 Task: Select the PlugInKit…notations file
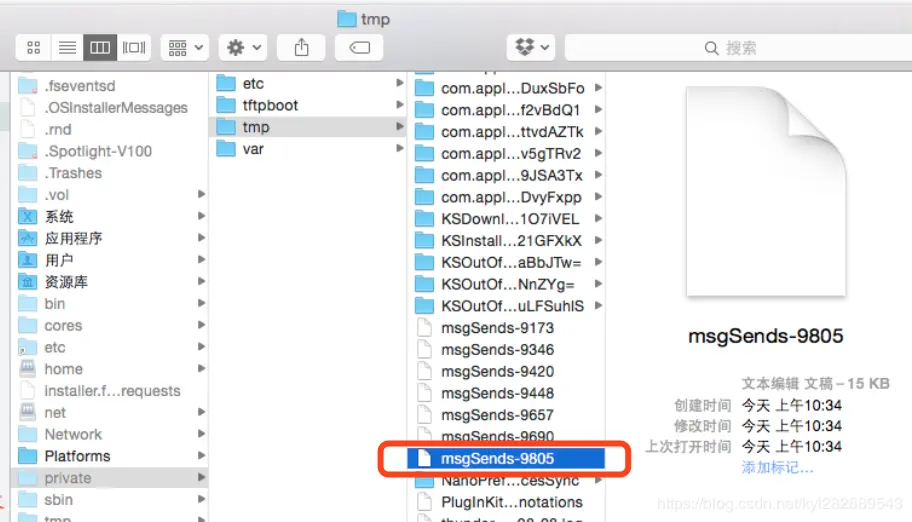(x=507, y=502)
